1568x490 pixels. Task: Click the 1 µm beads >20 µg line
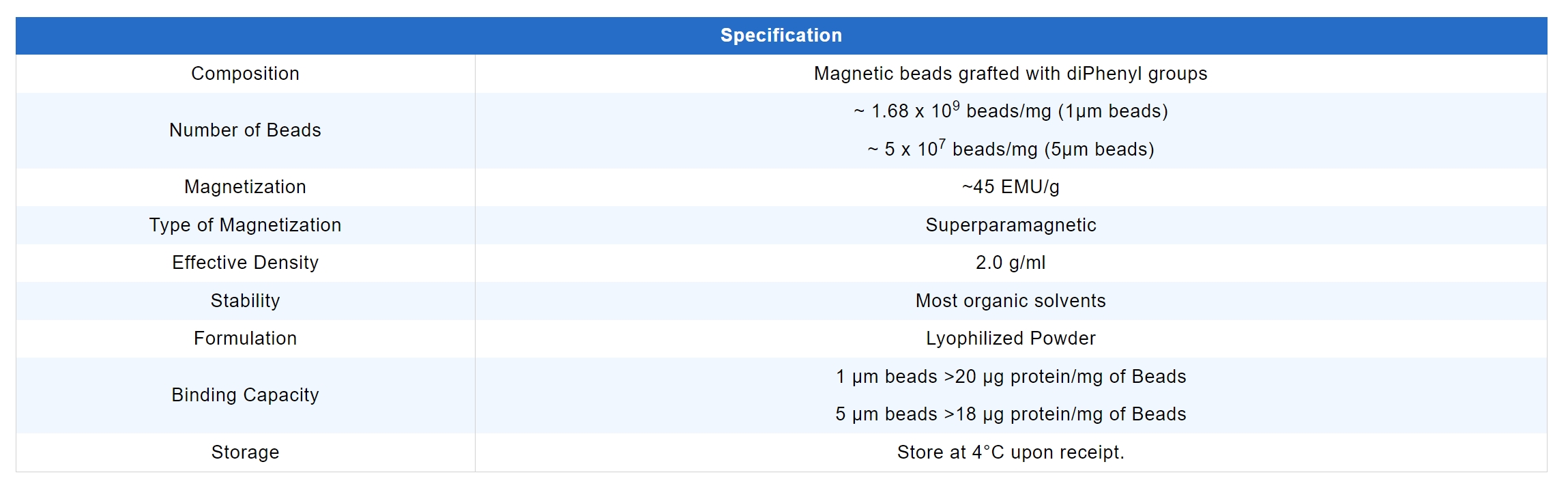(x=1010, y=377)
